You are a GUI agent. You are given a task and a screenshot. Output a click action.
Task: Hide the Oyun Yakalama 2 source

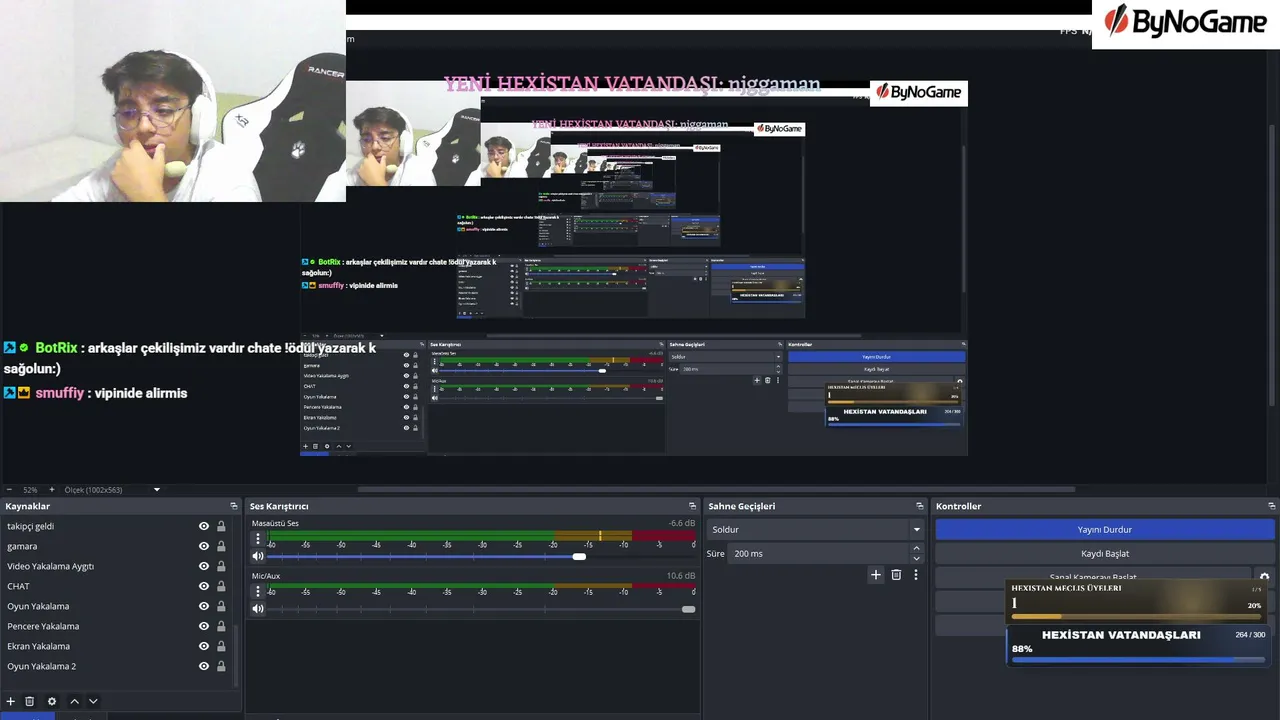(204, 666)
